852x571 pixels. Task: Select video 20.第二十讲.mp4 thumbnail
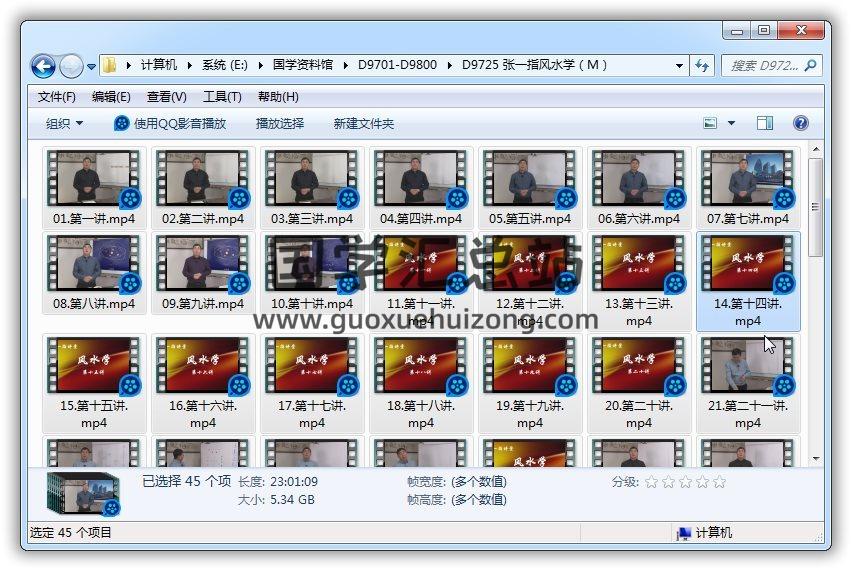[x=639, y=365]
